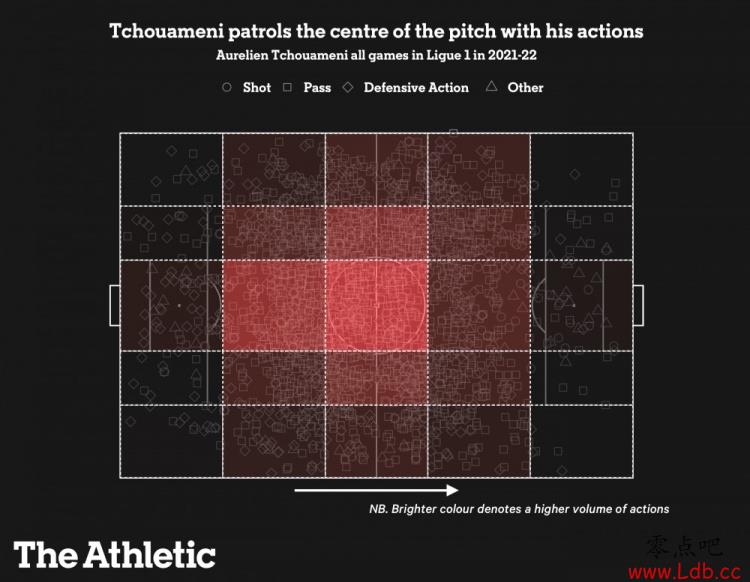Toggle the Defensive Action legend label

coord(416,88)
